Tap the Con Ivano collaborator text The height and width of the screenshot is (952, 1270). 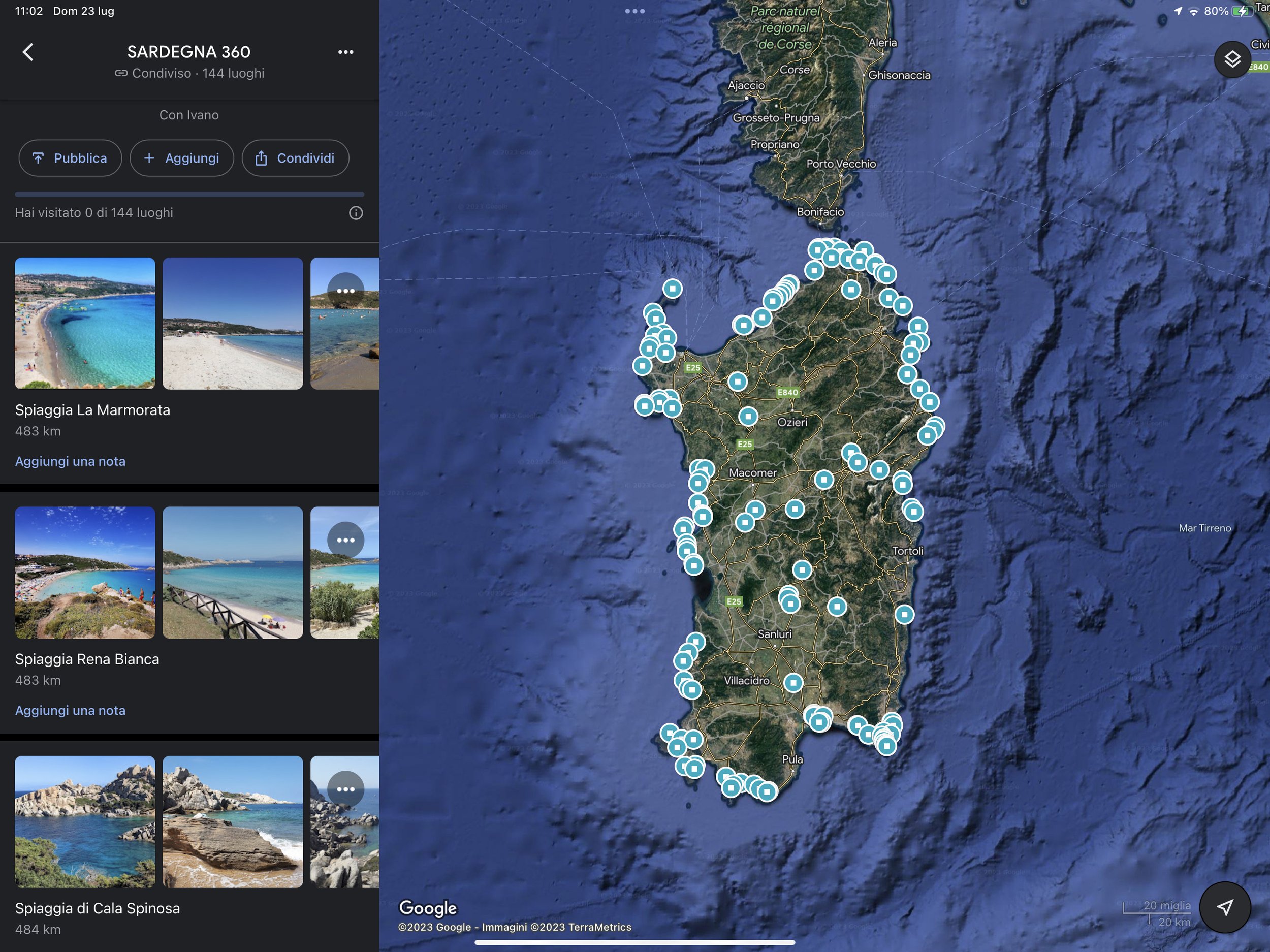189,115
